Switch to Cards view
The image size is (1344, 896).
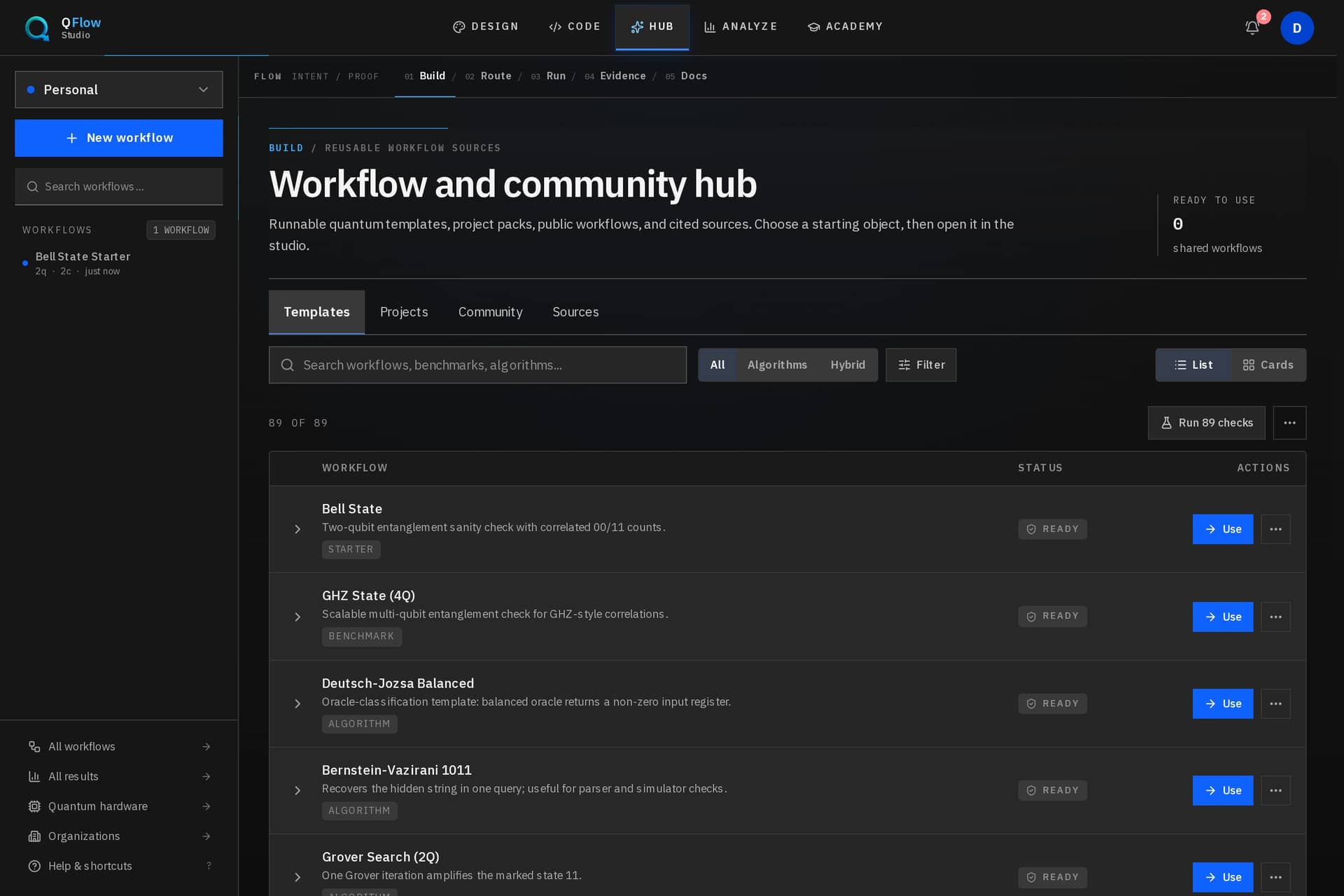coord(1268,365)
